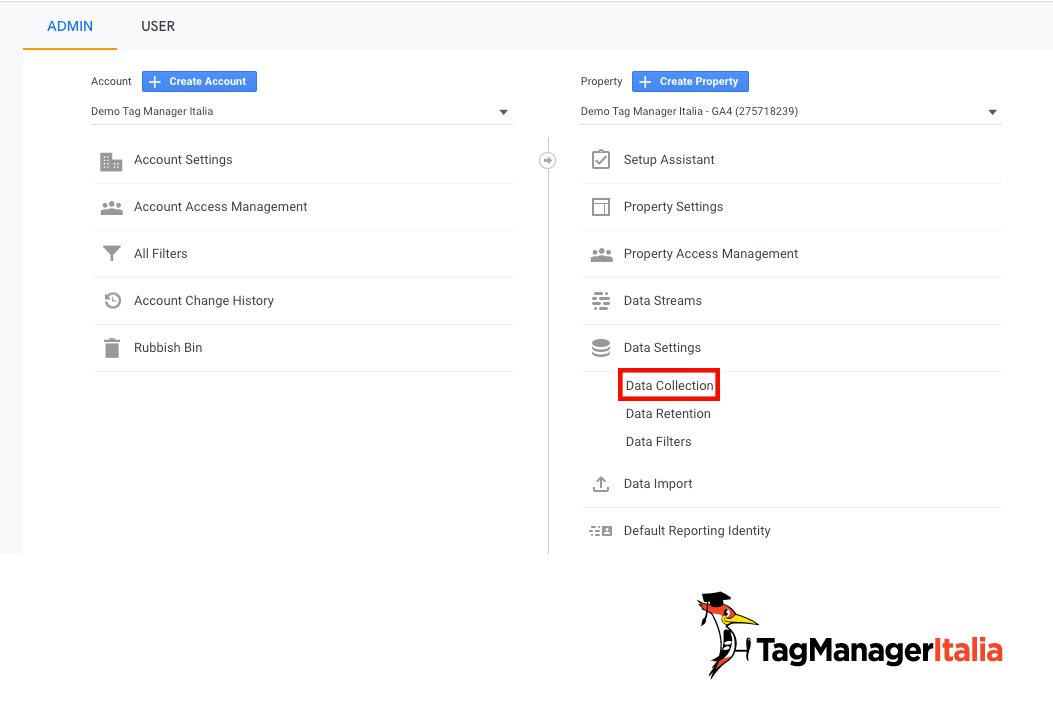Select account Demo Tag Manager Italia
This screenshot has height=717, width=1053.
(x=302, y=111)
